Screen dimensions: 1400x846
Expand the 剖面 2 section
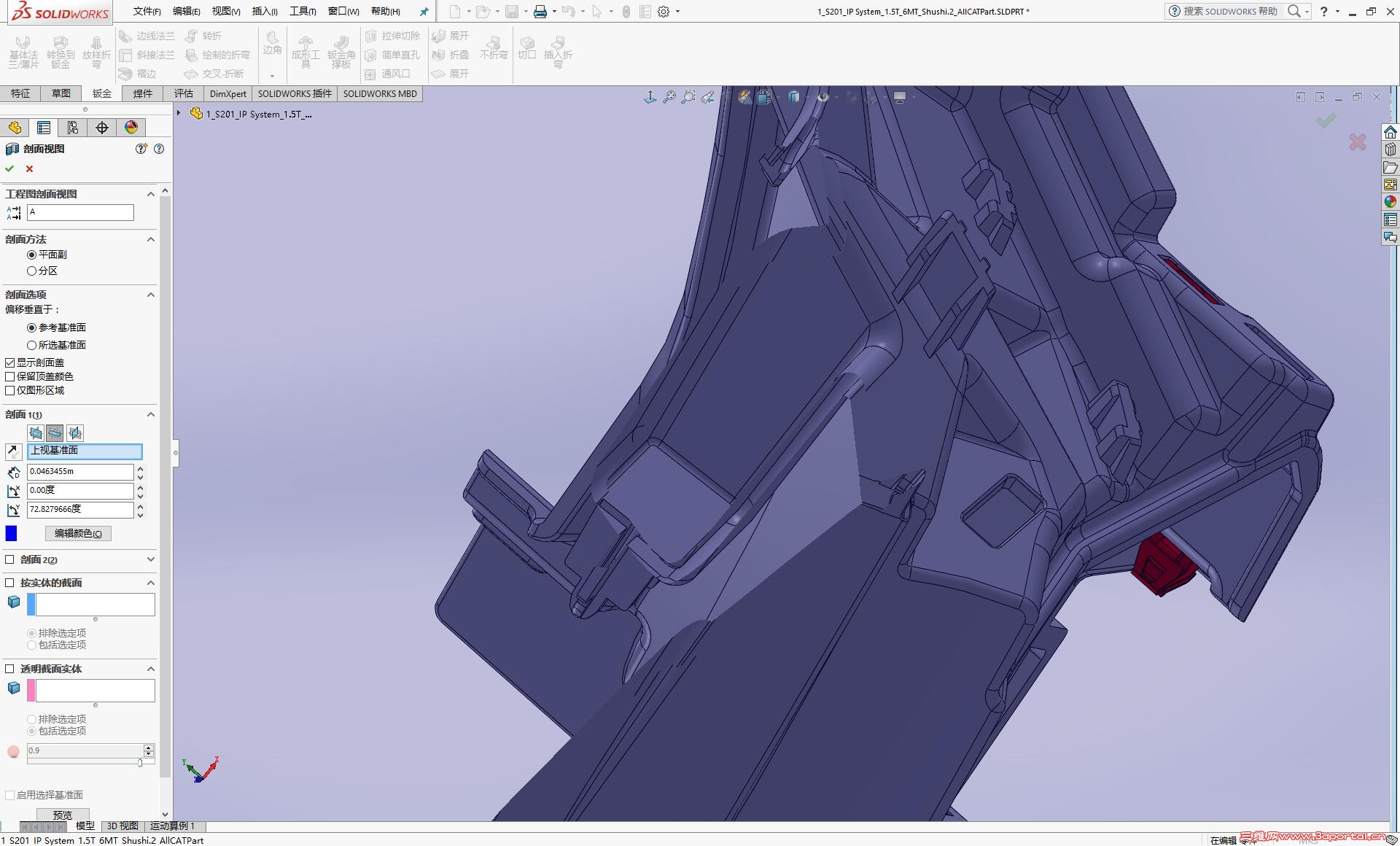coord(151,559)
